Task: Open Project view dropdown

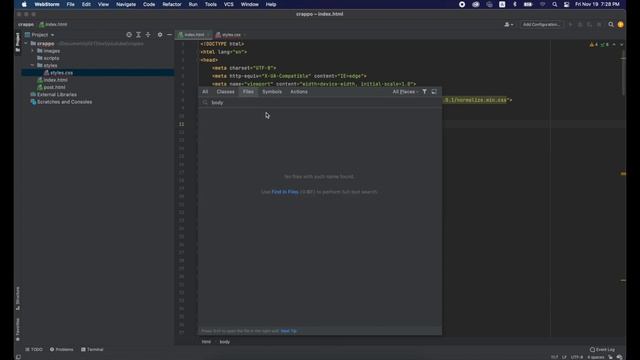Action: point(40,35)
